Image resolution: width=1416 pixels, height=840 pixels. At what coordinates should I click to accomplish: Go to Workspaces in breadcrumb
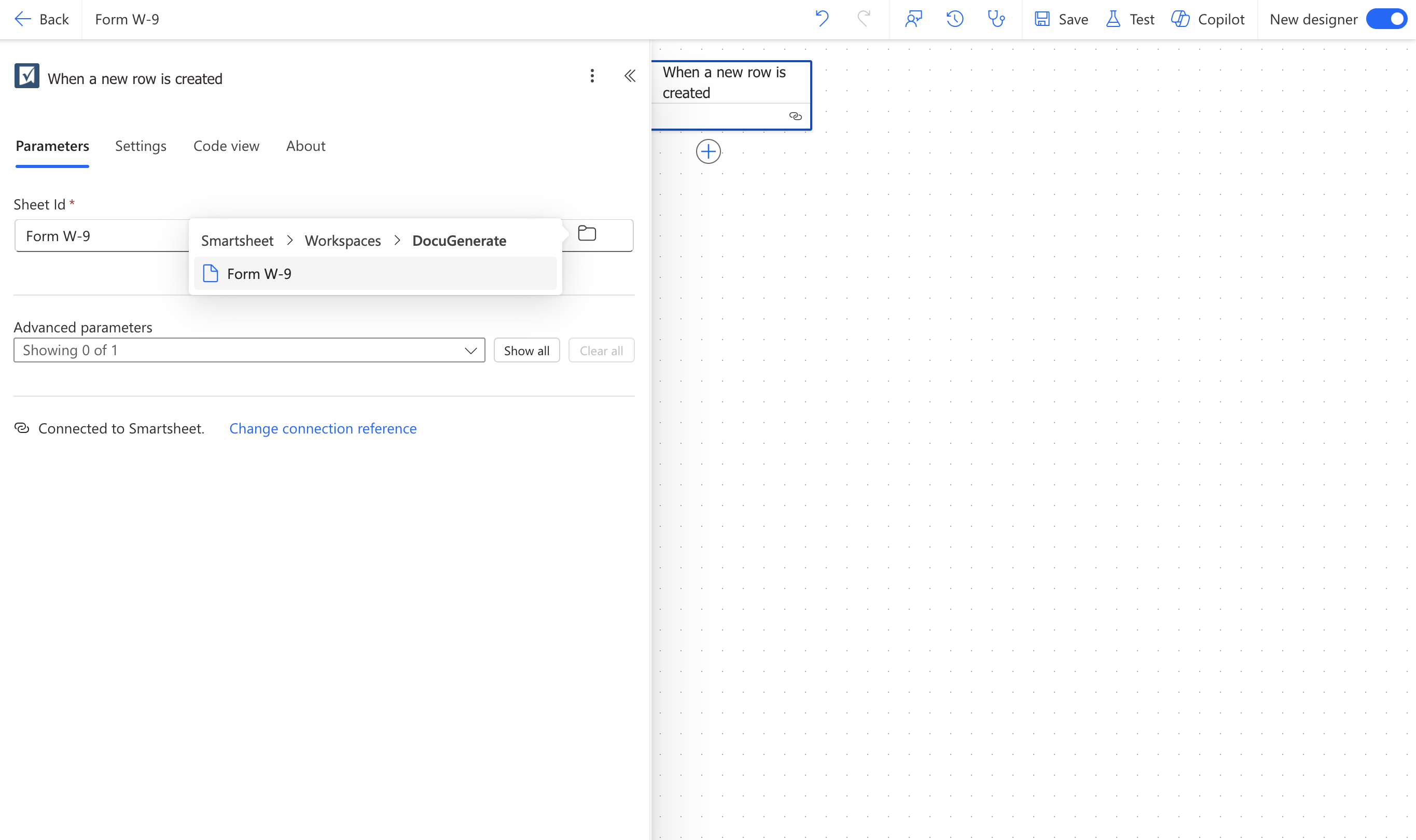(342, 241)
